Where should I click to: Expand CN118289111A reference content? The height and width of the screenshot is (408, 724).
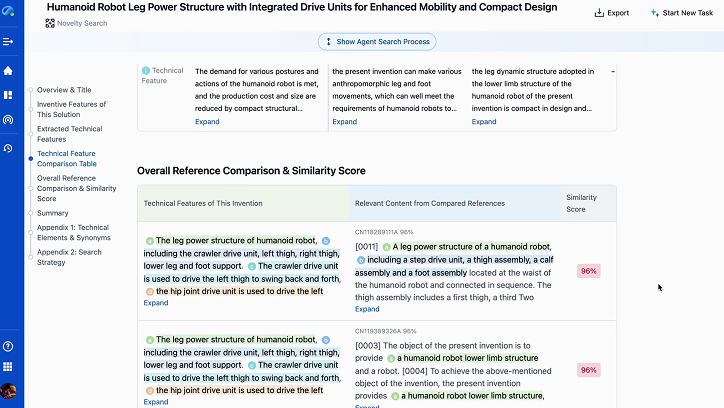coord(367,309)
